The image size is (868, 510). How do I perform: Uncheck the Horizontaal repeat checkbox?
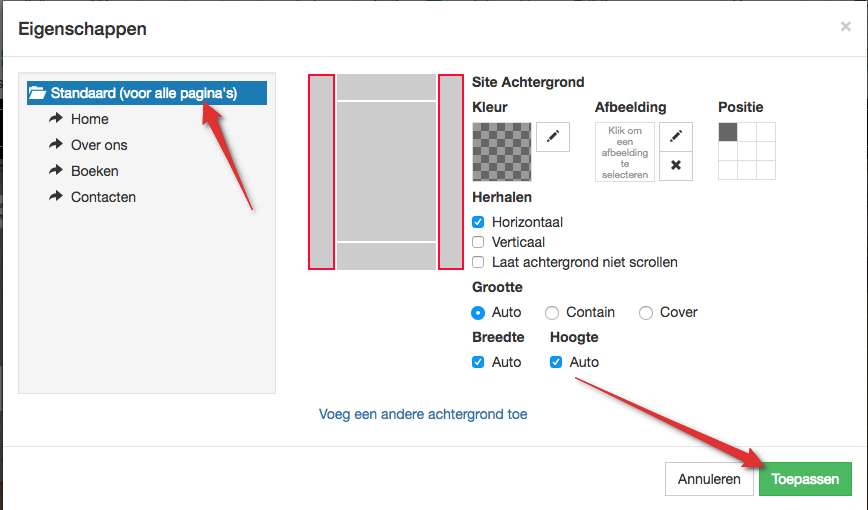[x=478, y=222]
